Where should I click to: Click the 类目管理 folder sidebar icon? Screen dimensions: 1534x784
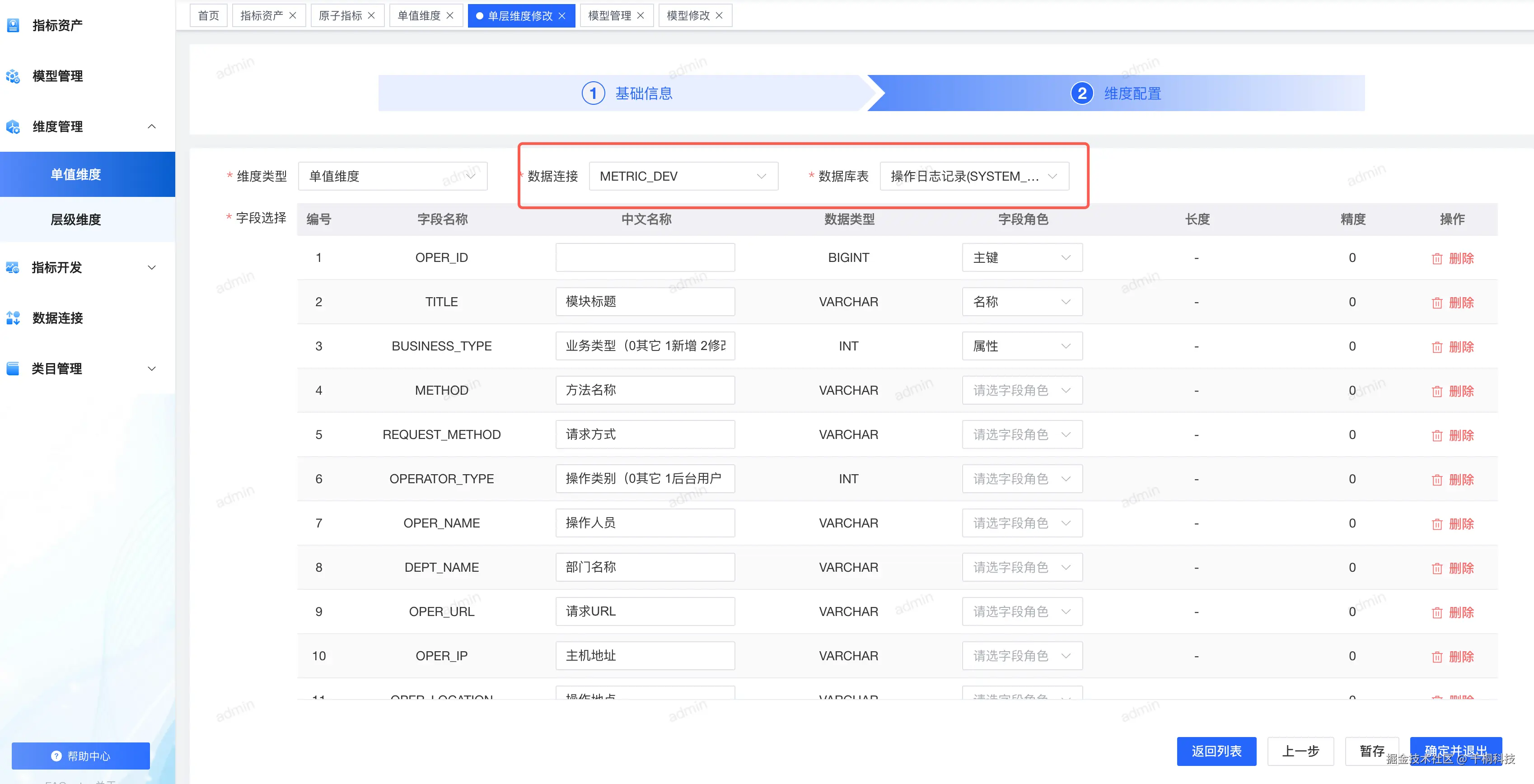[13, 368]
